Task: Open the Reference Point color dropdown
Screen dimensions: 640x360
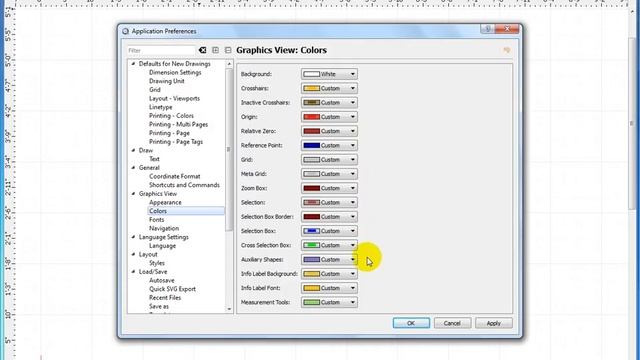Action: coord(329,145)
